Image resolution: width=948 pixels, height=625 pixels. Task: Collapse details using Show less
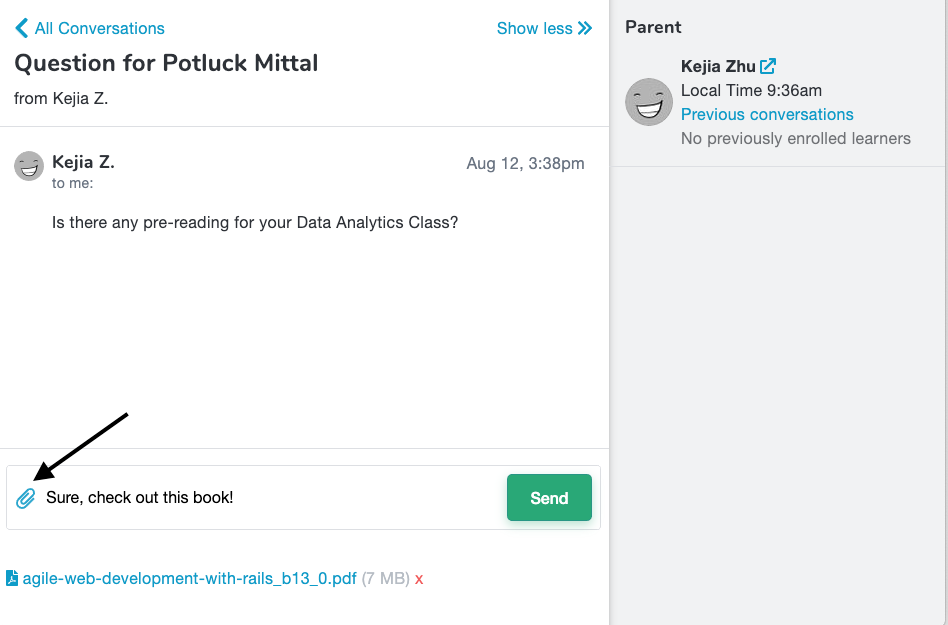click(x=534, y=28)
